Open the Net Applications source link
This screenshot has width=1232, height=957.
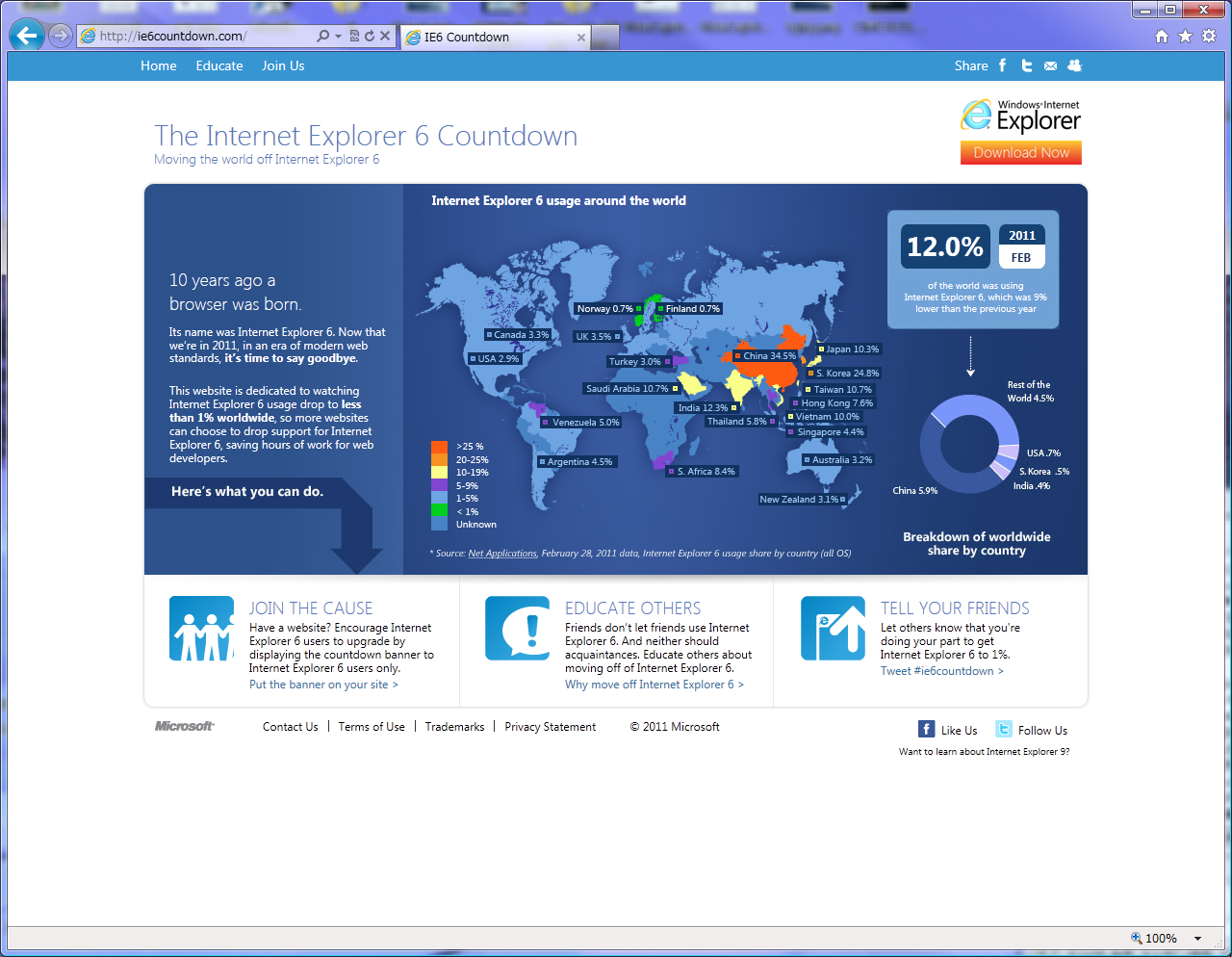[502, 554]
